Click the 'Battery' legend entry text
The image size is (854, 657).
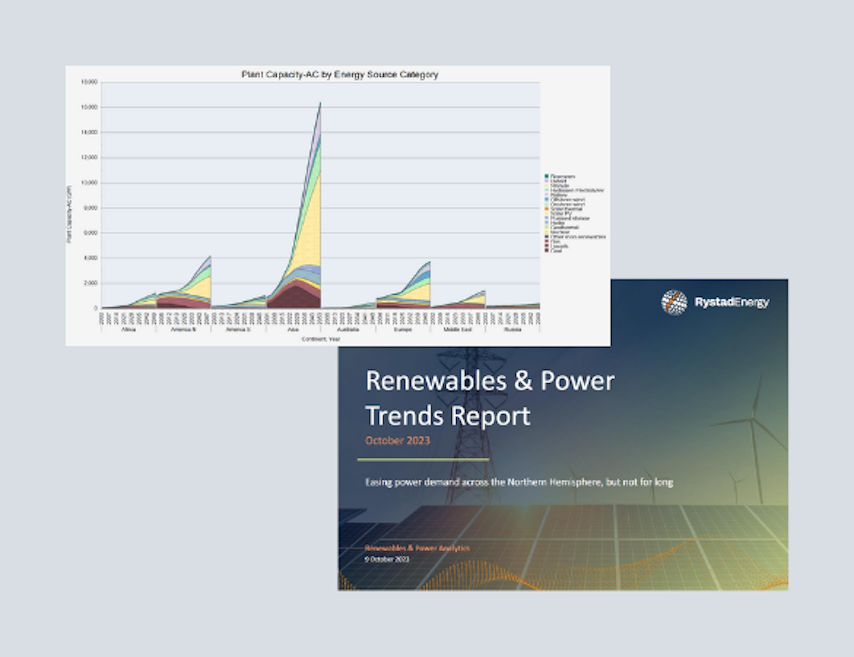[559, 194]
